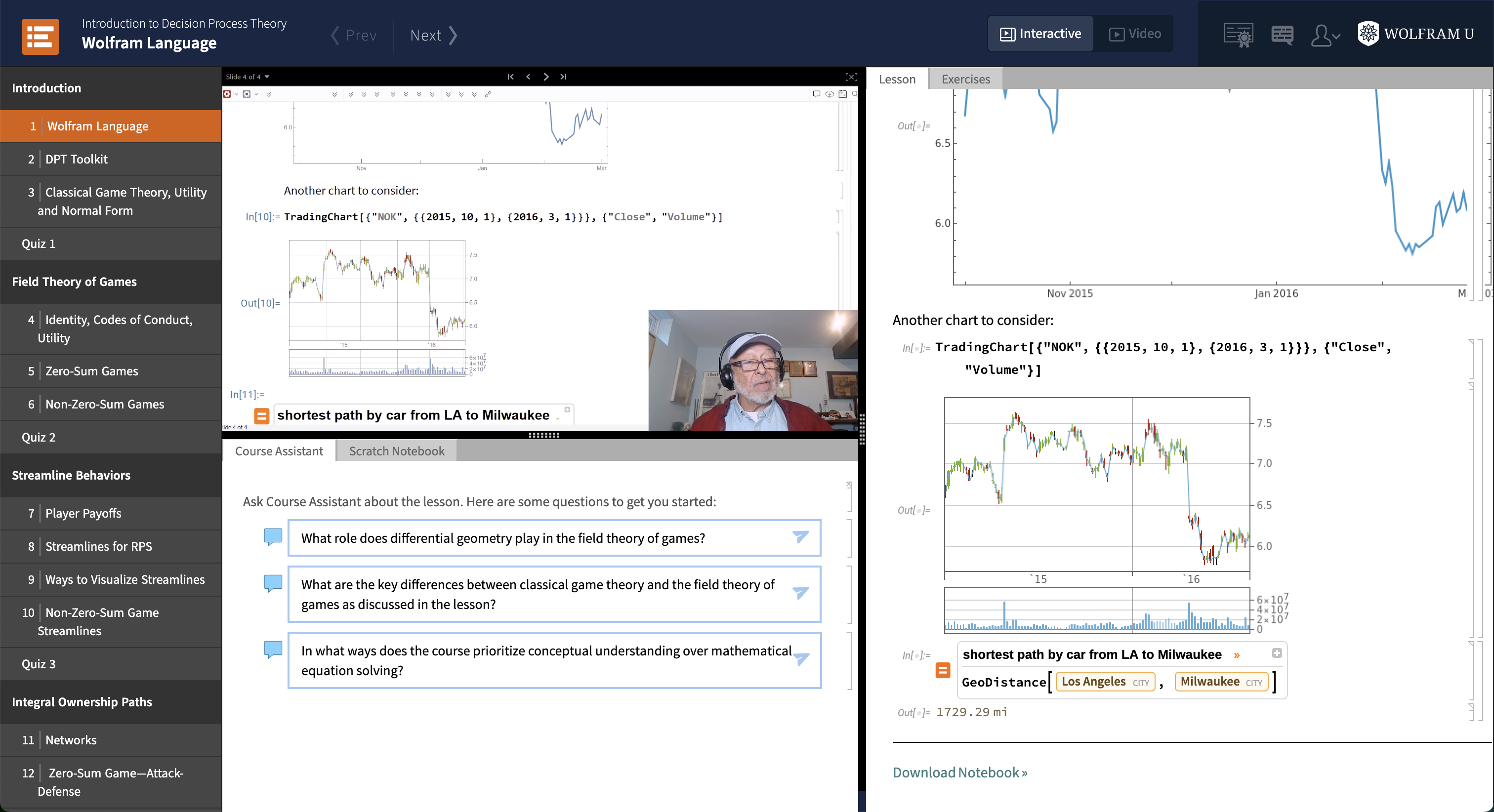Image resolution: width=1494 pixels, height=812 pixels.
Task: Open lesson 7 Player Payoffs
Action: tap(111, 513)
